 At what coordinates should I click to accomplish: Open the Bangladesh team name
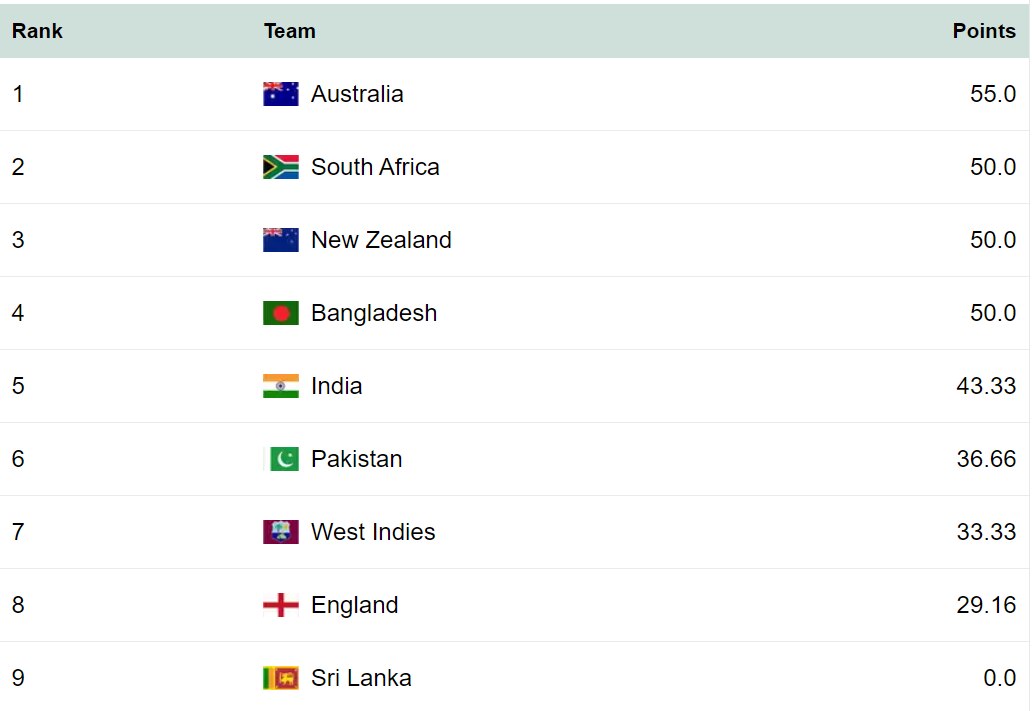pos(374,313)
